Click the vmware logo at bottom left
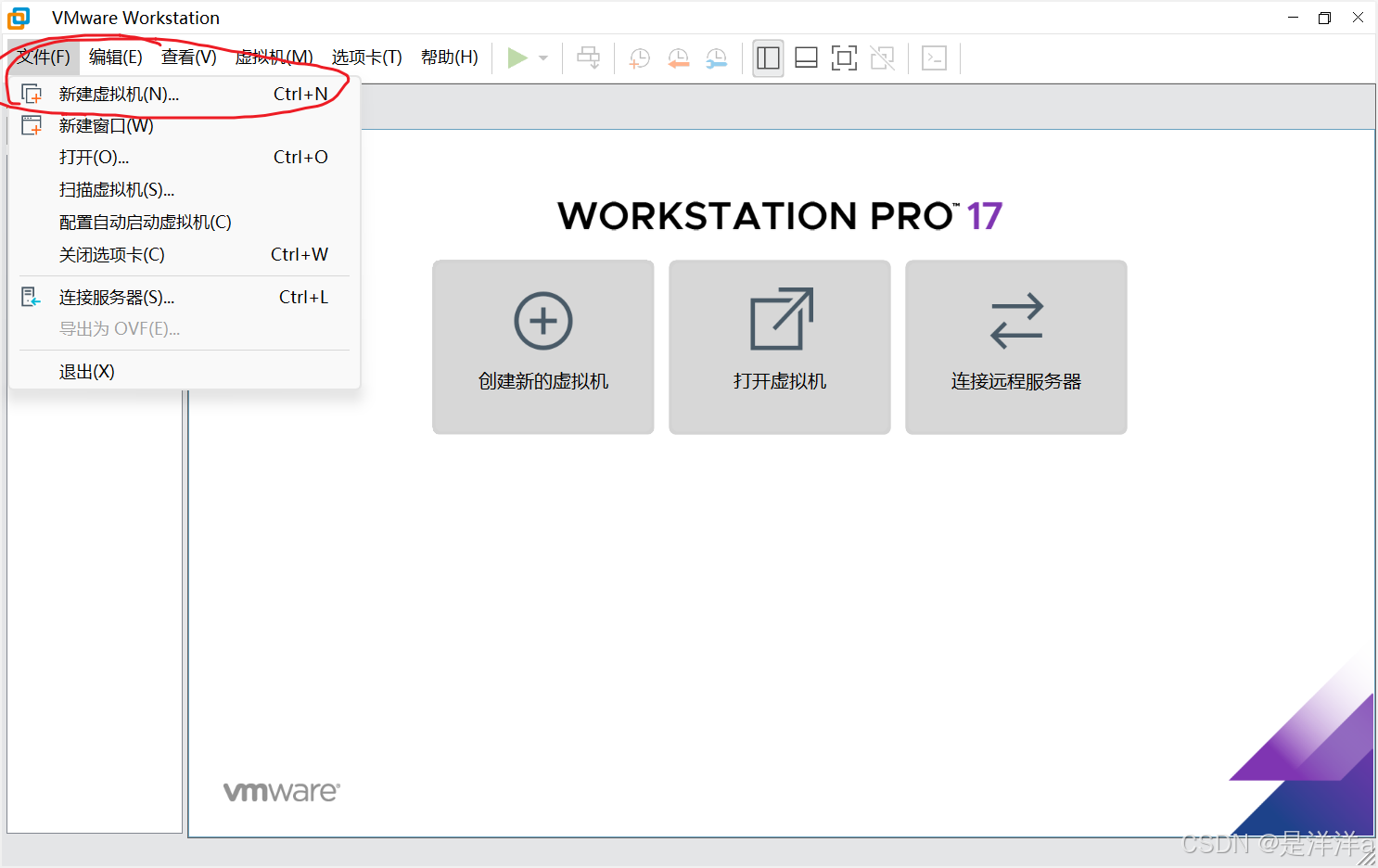Viewport: 1378px width, 868px height. tap(282, 791)
